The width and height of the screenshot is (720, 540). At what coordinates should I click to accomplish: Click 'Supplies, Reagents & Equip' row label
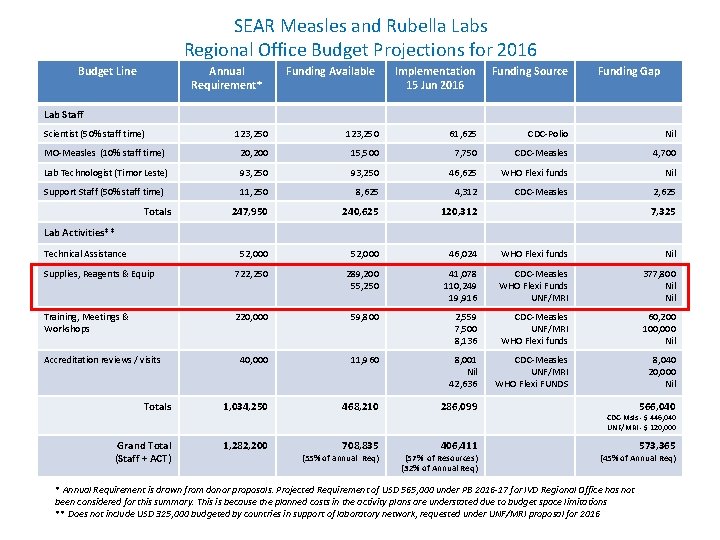click(99, 274)
